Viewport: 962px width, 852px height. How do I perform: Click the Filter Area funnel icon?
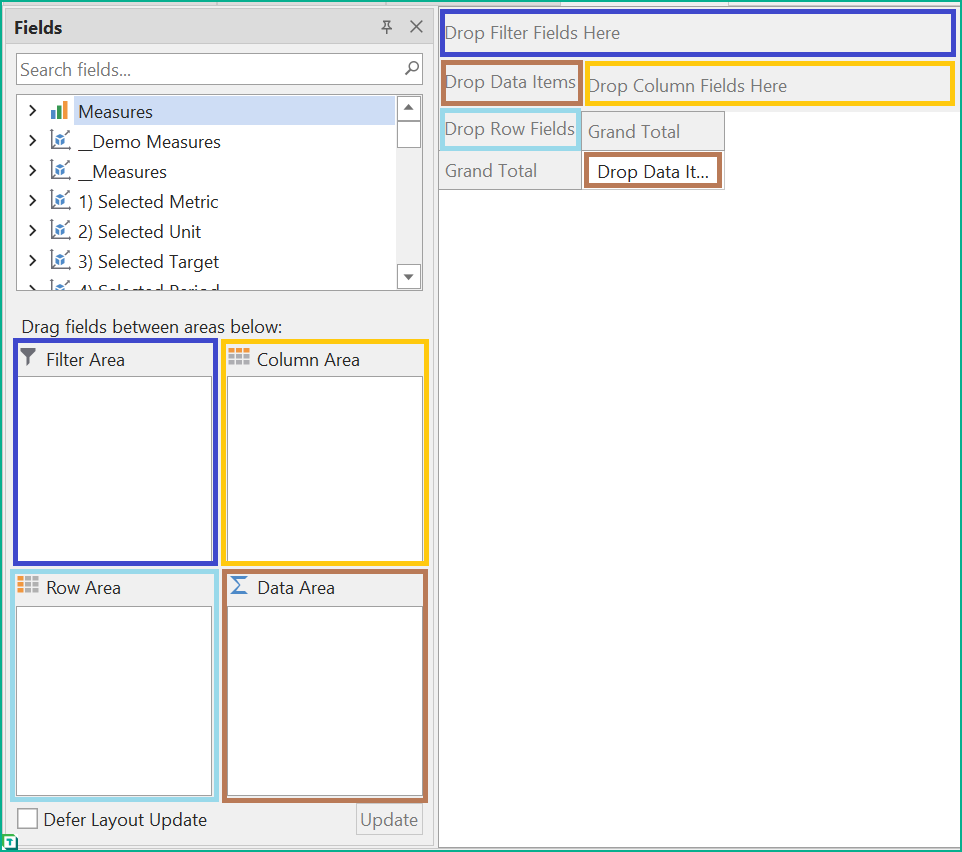pos(29,358)
